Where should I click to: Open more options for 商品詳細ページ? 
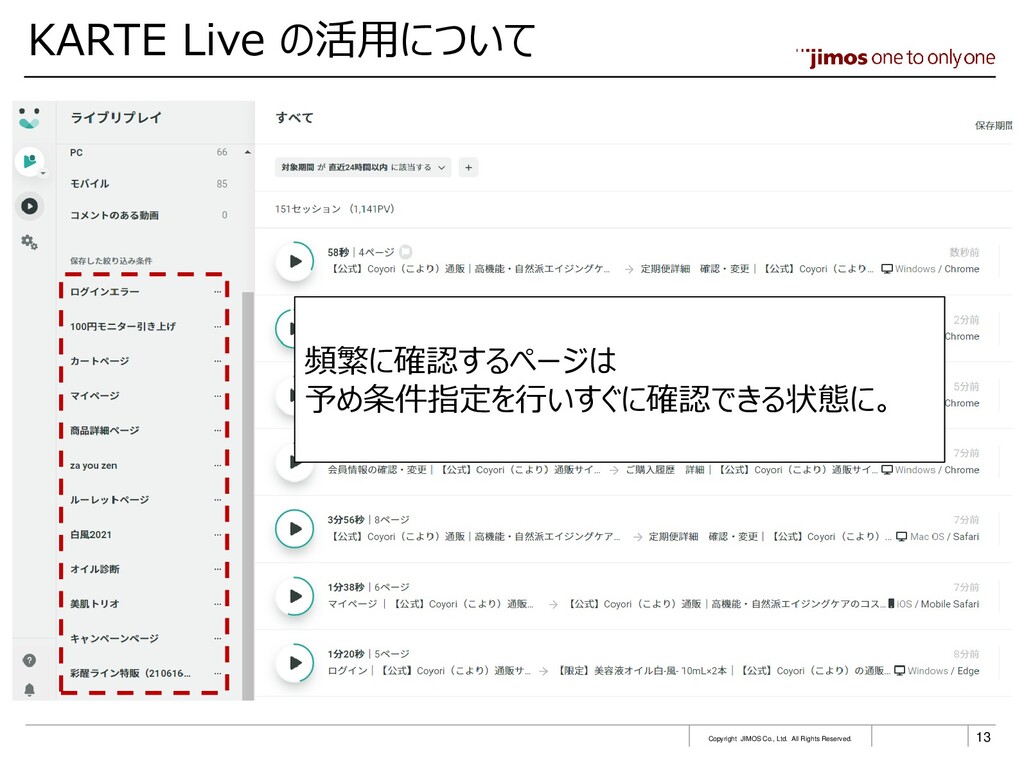(x=217, y=430)
